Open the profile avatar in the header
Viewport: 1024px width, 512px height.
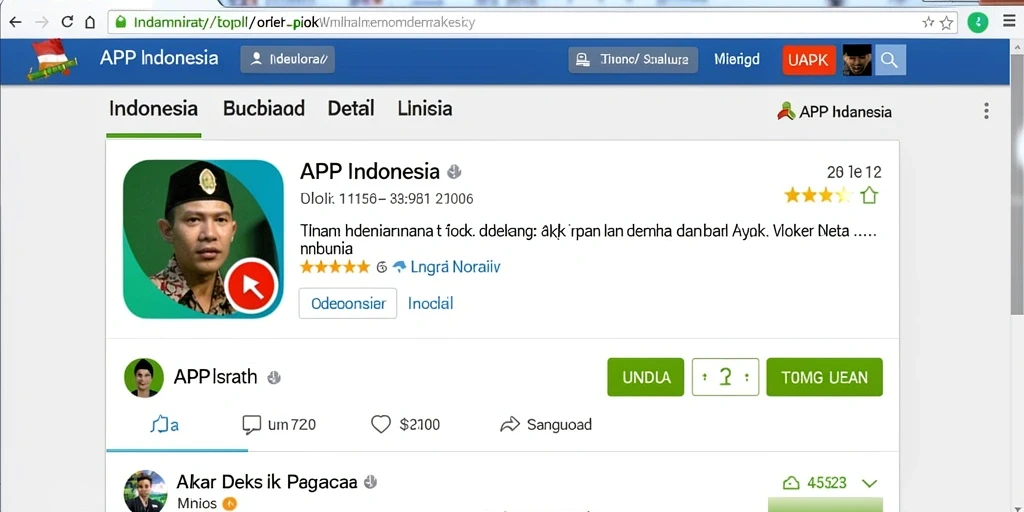857,60
